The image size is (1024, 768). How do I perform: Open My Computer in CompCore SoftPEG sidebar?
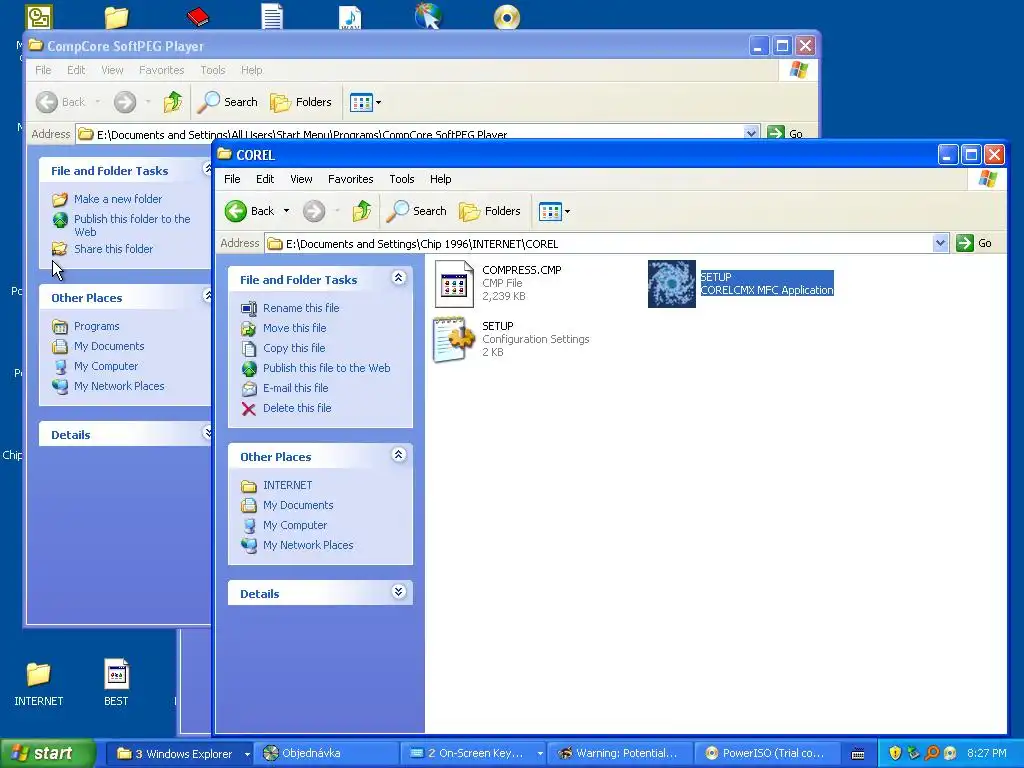click(106, 366)
